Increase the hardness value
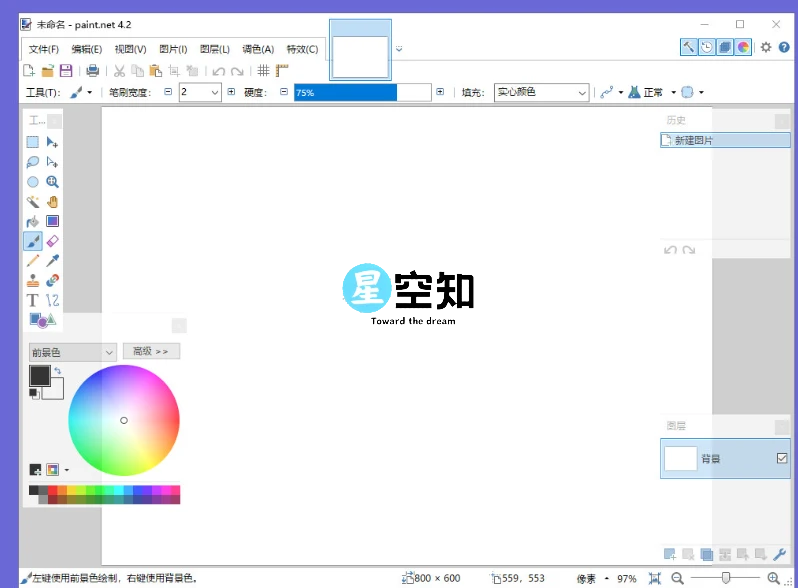 pyautogui.click(x=440, y=92)
